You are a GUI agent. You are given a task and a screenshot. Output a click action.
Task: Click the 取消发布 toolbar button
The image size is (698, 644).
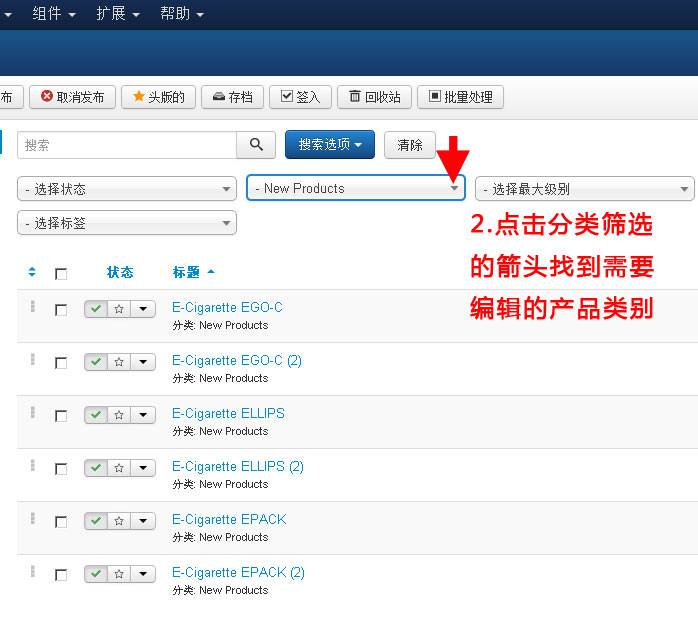tap(72, 97)
